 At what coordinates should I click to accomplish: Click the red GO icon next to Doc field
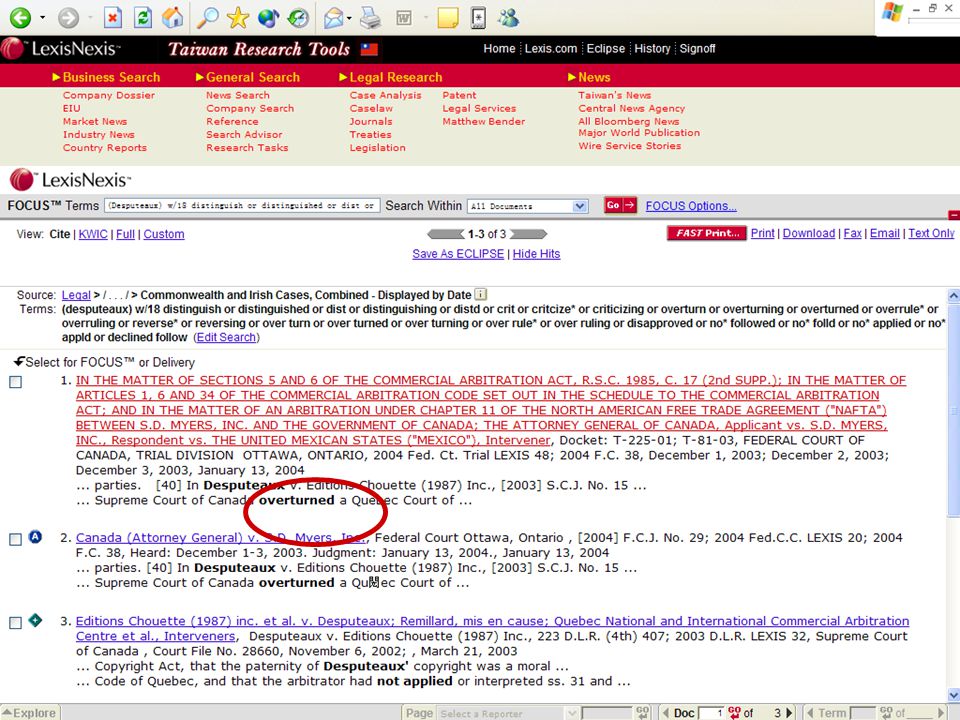point(735,711)
